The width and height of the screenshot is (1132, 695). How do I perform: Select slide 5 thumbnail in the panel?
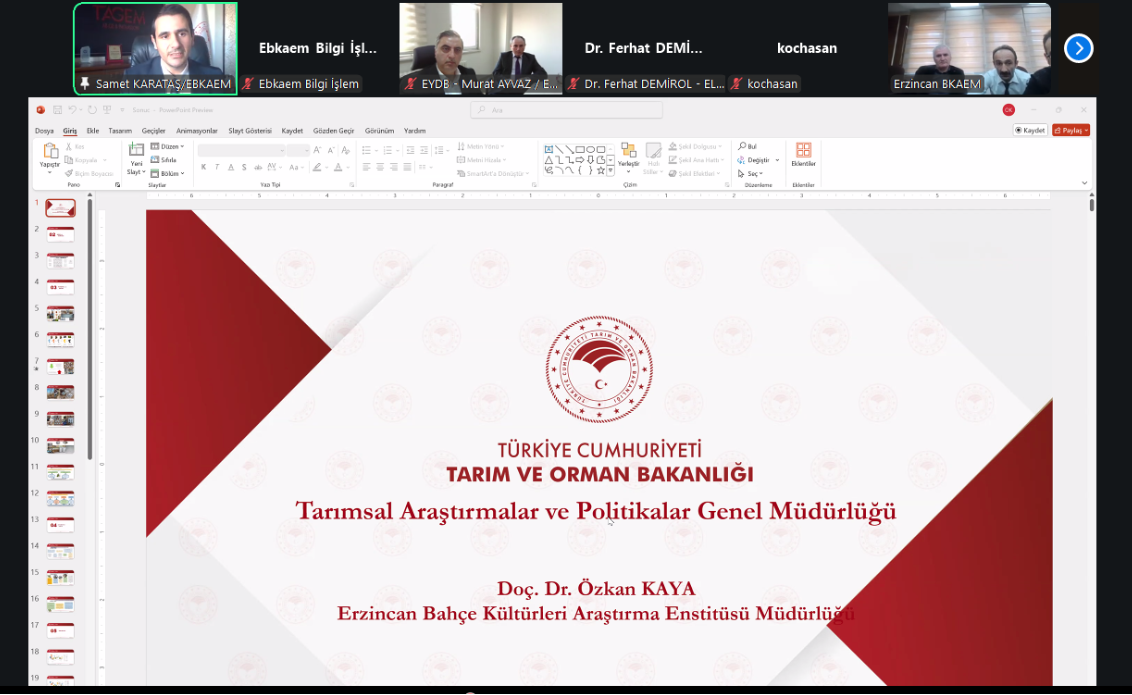tap(60, 313)
